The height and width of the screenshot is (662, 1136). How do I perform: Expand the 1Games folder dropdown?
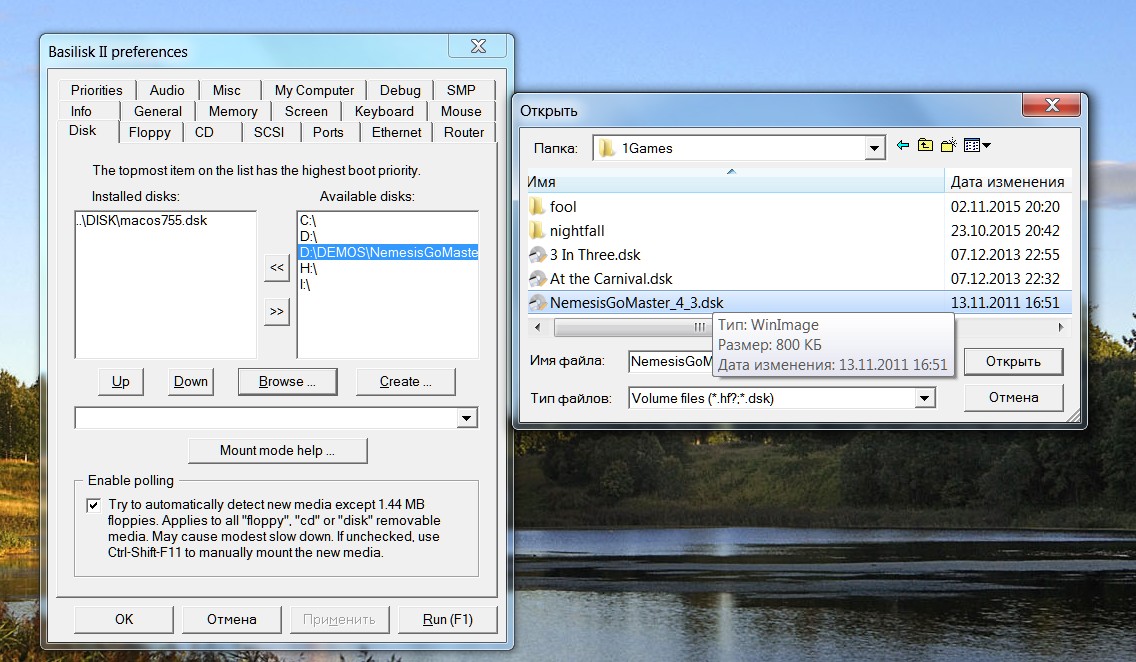click(x=875, y=148)
